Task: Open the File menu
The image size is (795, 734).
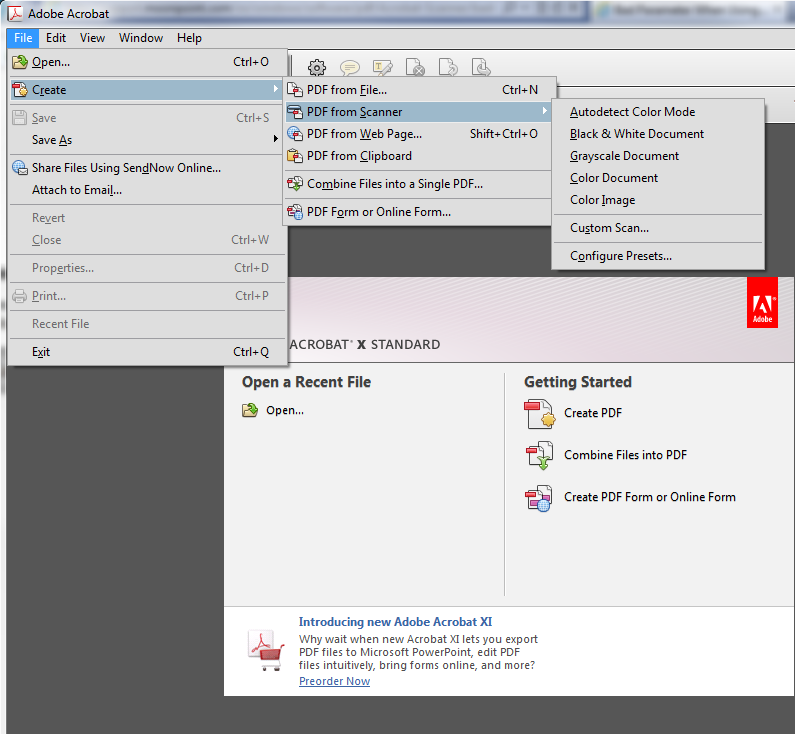Action: (23, 38)
